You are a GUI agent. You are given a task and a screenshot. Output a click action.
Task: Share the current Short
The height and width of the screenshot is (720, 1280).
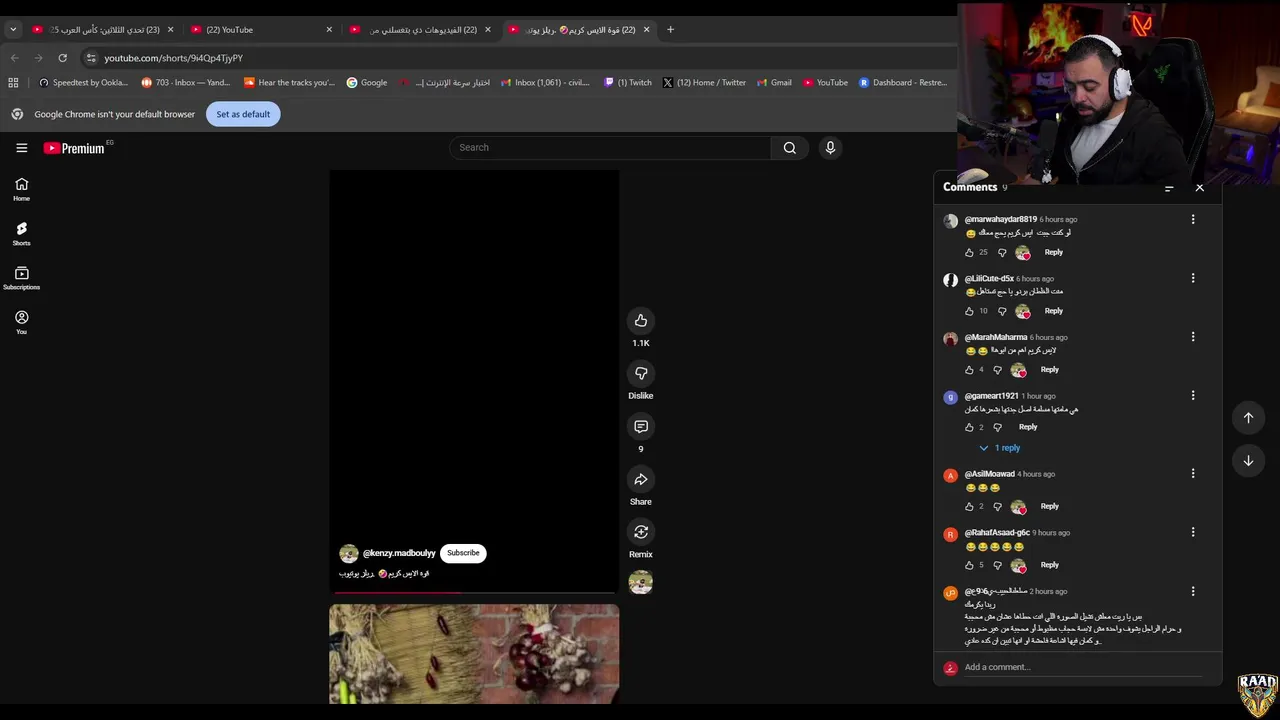tap(641, 479)
